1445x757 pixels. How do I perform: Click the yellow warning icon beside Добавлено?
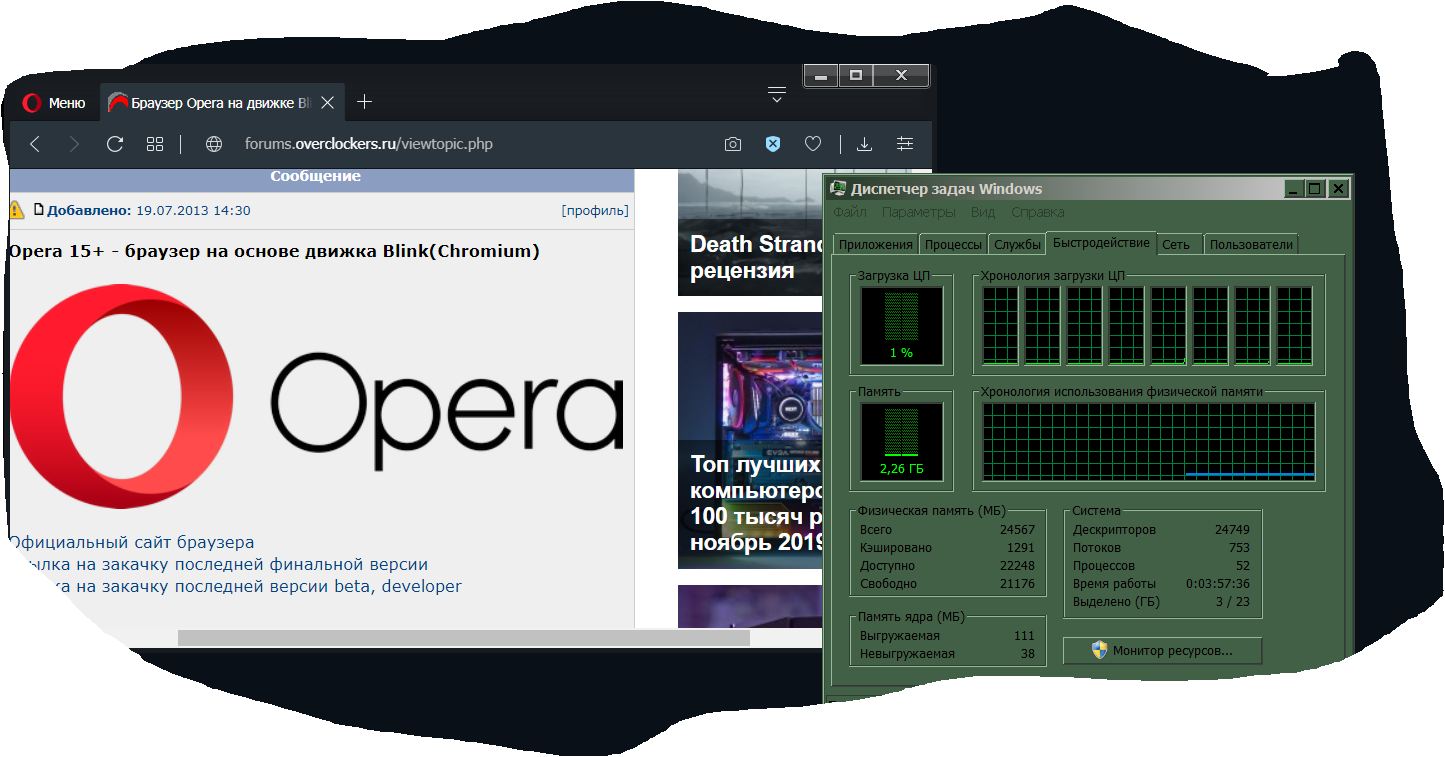tap(16, 210)
